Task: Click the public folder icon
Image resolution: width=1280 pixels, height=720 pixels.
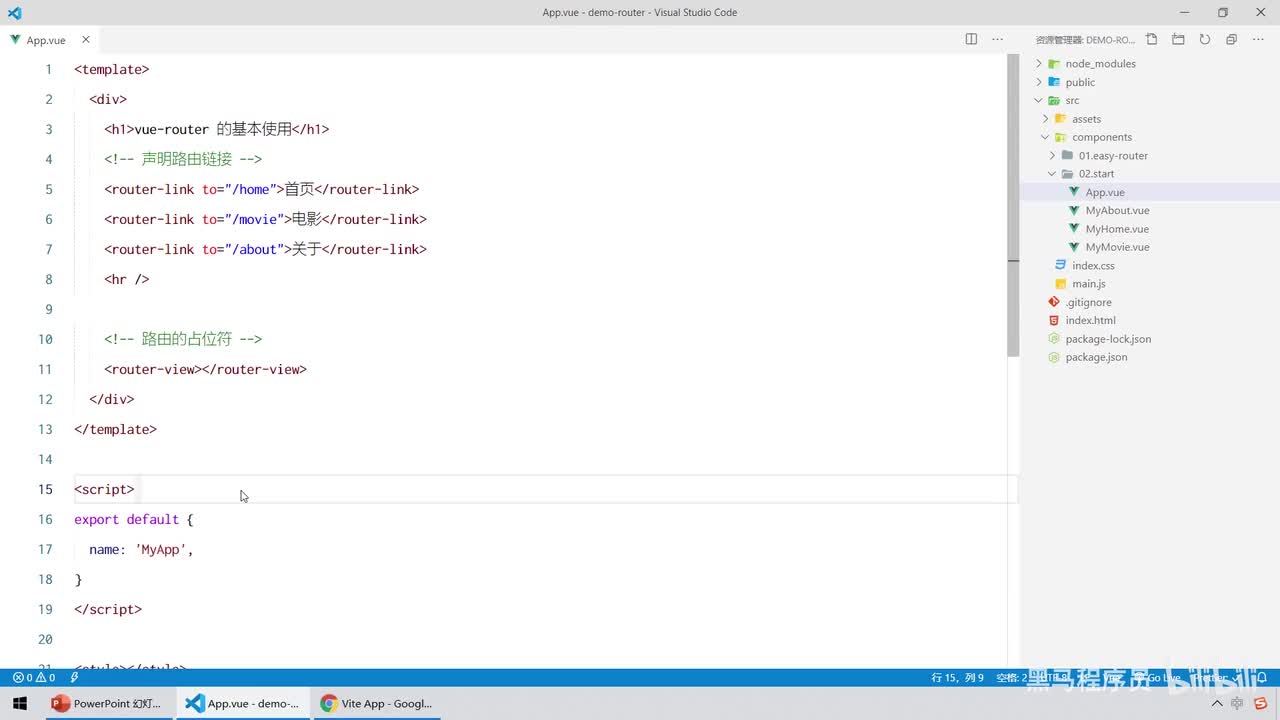Action: (1054, 82)
